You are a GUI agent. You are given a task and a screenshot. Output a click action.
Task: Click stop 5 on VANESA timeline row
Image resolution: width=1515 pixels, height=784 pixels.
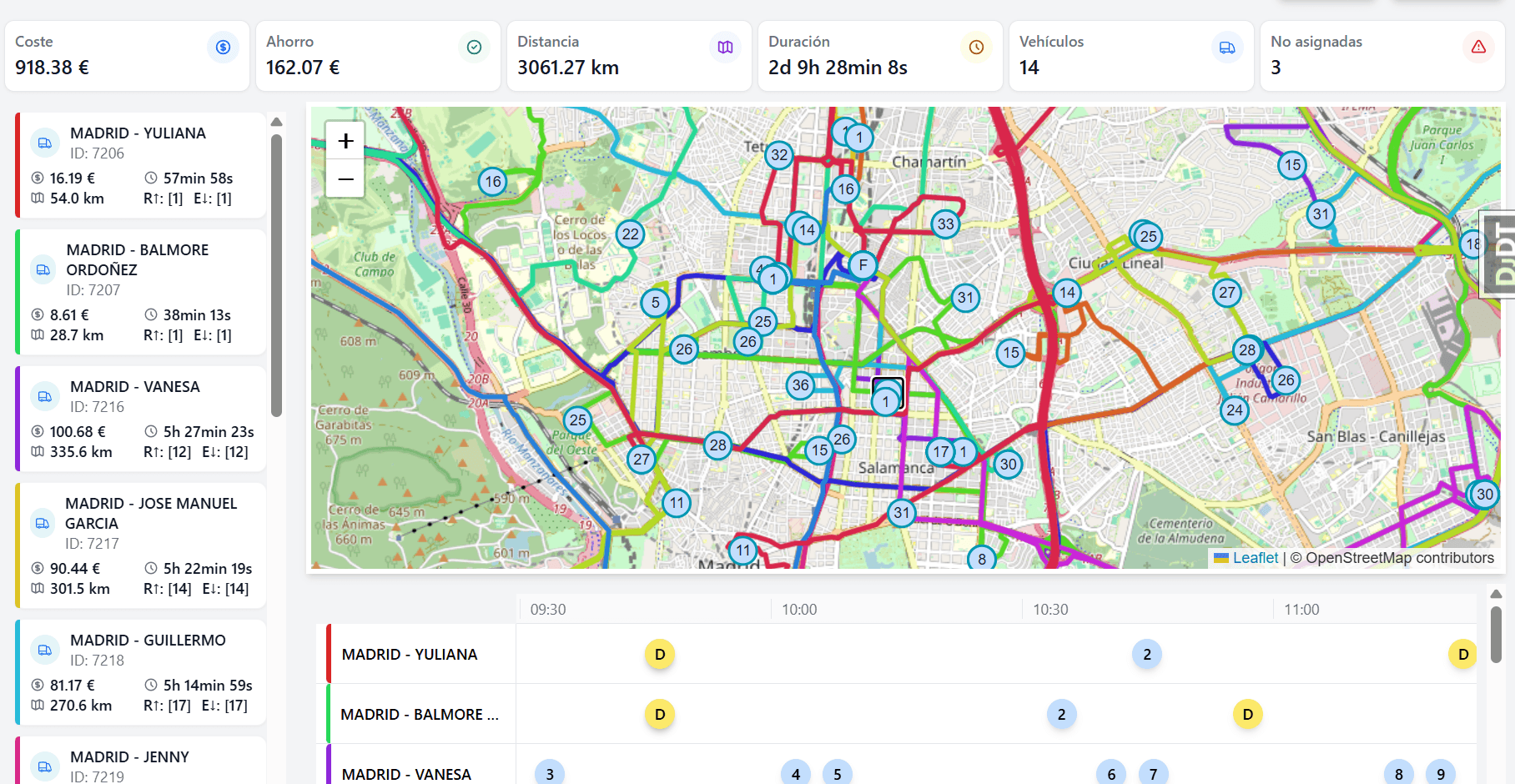838,774
